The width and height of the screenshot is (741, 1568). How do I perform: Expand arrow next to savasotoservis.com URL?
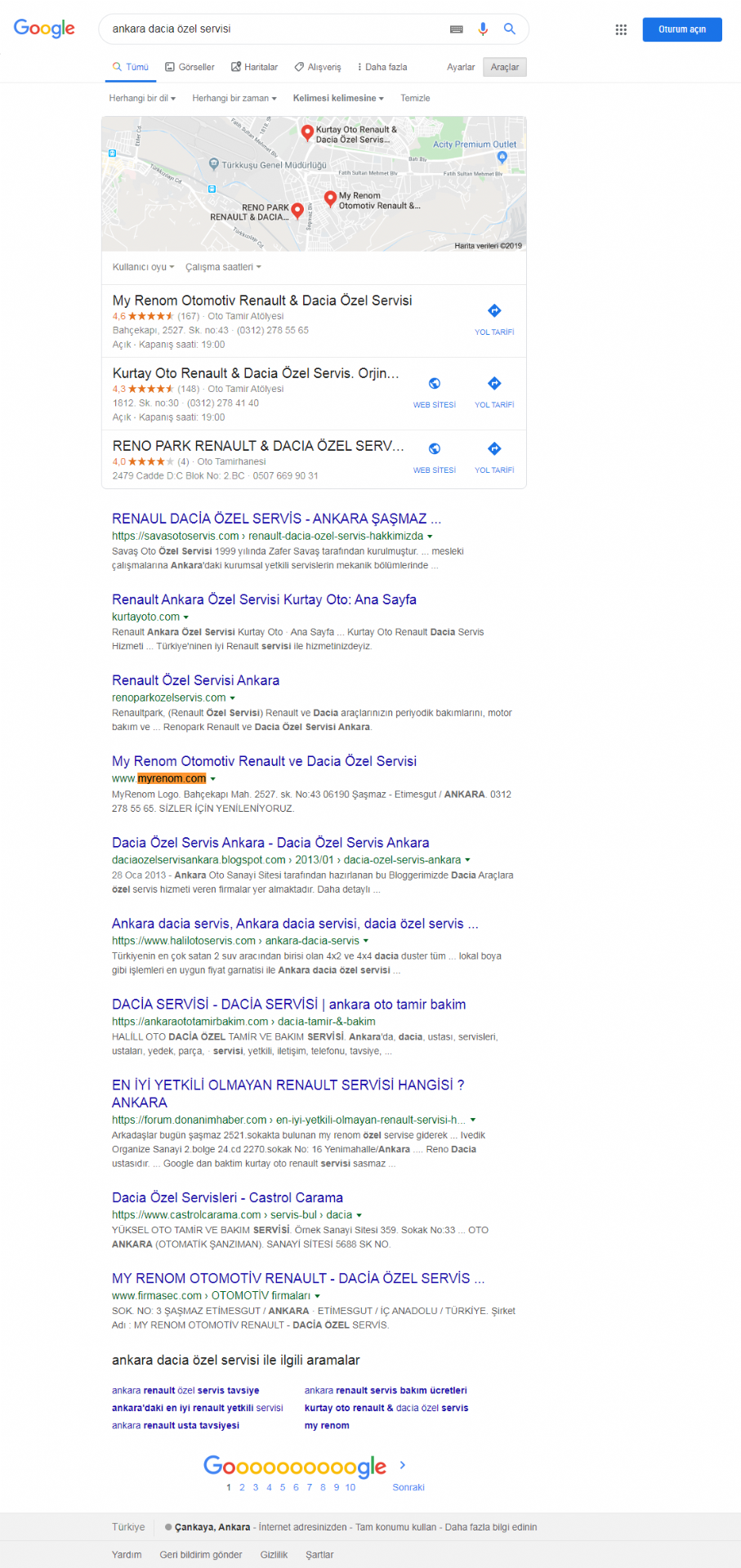pyautogui.click(x=430, y=537)
